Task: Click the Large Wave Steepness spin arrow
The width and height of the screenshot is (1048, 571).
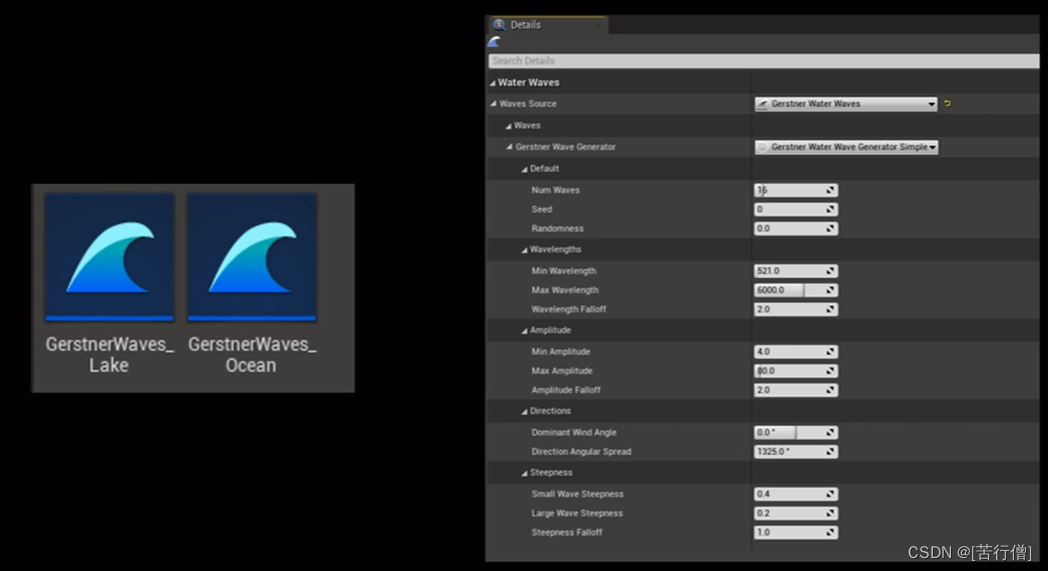Action: (x=831, y=513)
